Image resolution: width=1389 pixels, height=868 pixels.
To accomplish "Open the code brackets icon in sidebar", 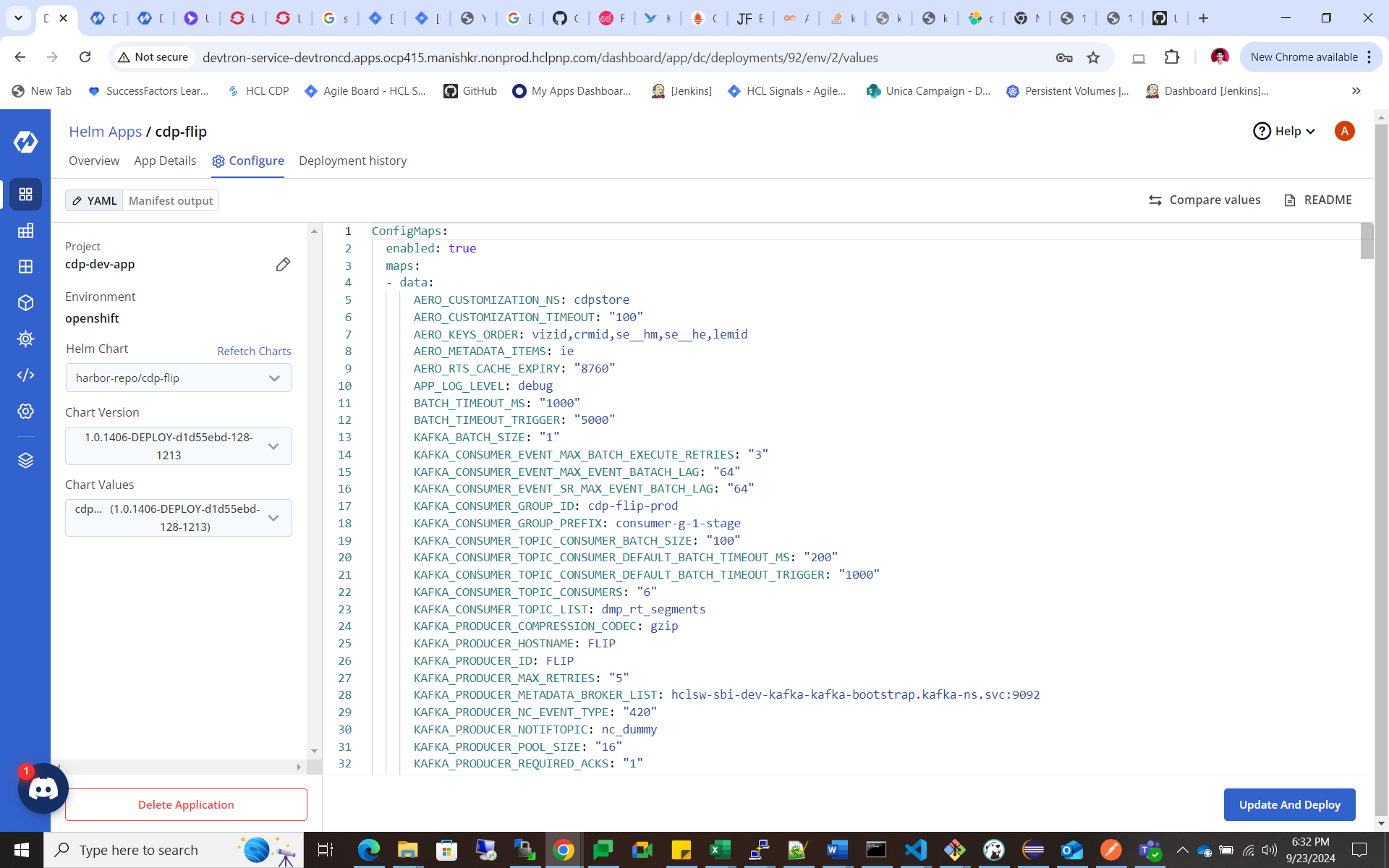I will (x=25, y=375).
